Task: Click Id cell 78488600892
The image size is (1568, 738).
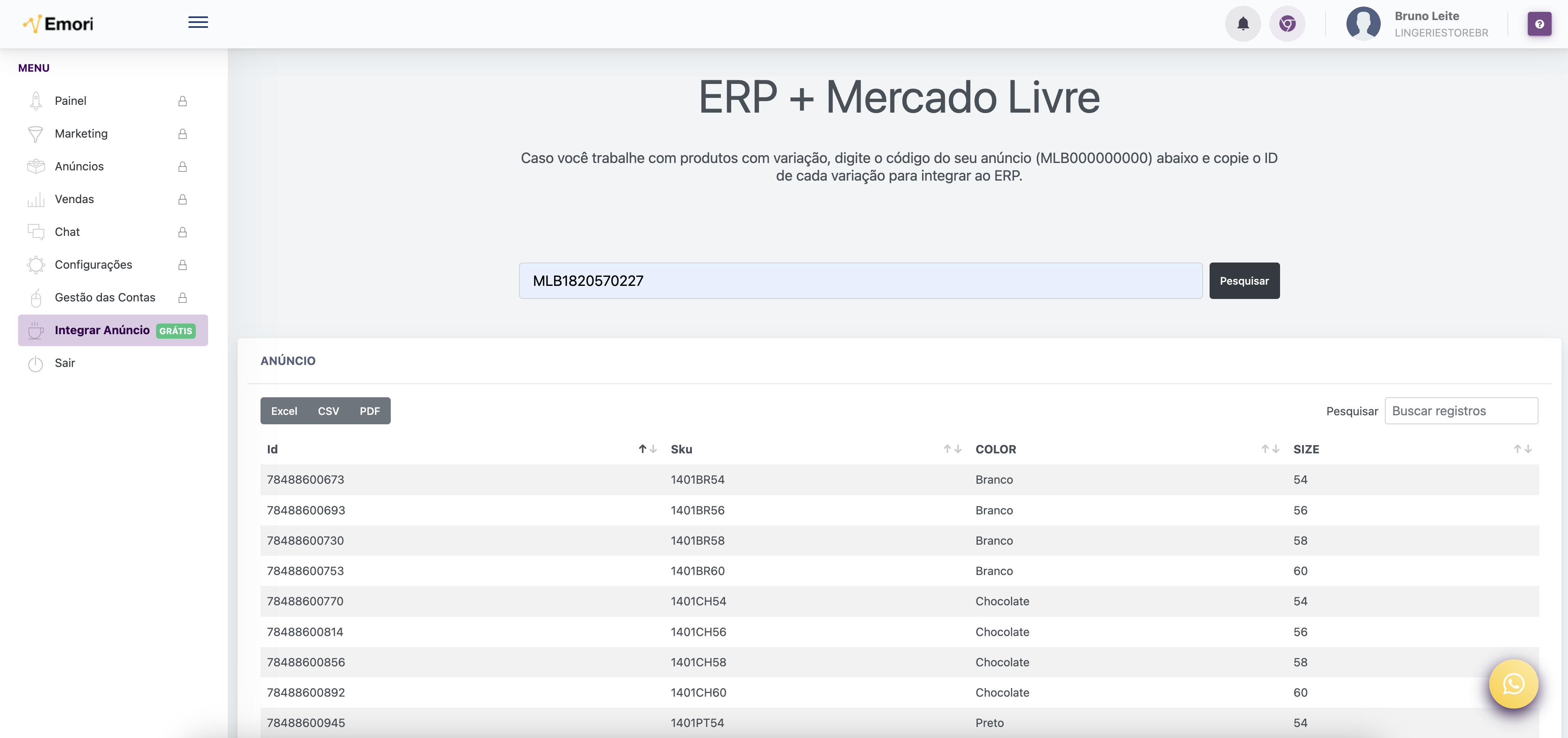Action: point(306,693)
